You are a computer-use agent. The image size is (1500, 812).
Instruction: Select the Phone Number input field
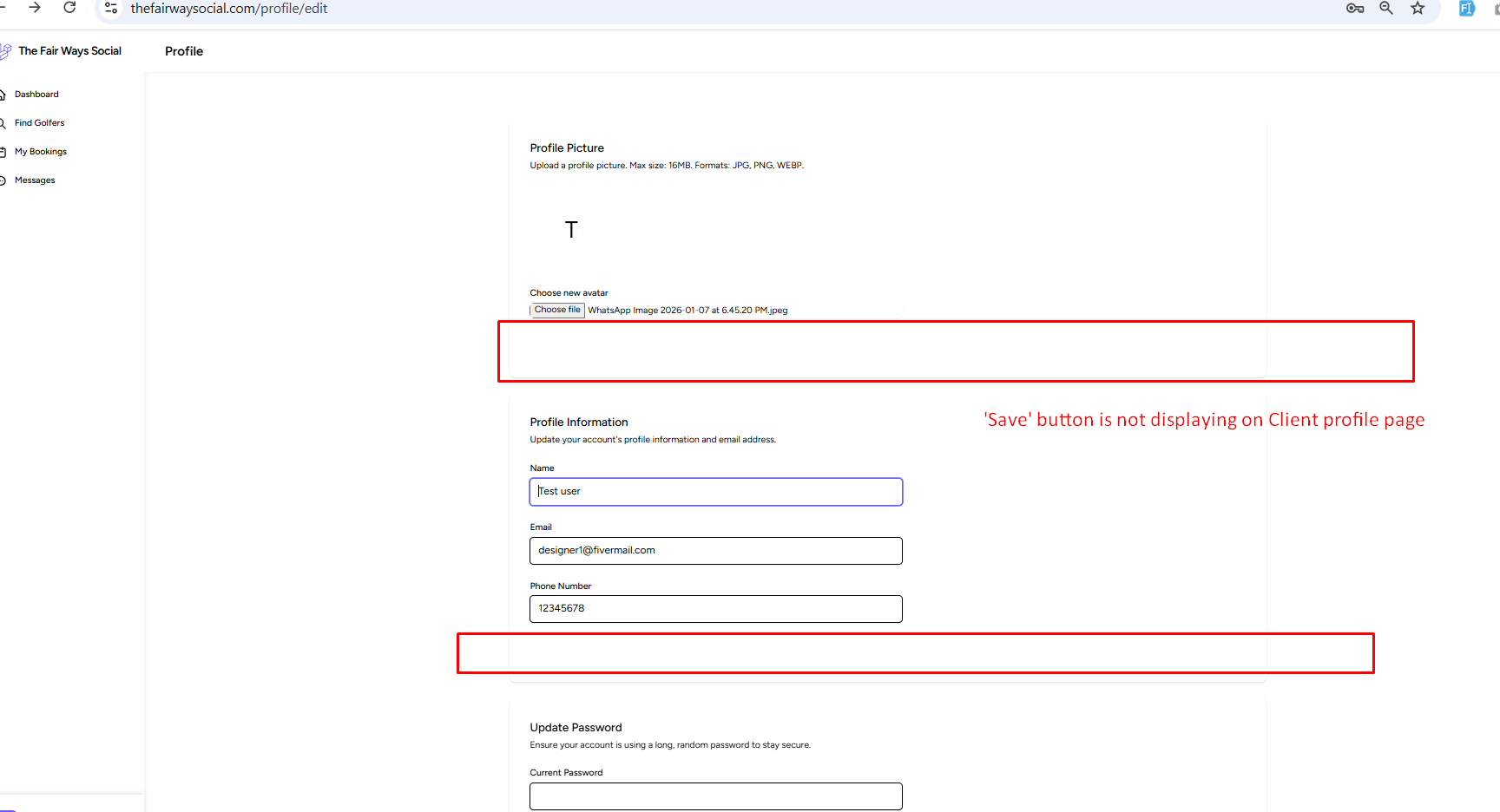pyautogui.click(x=715, y=609)
